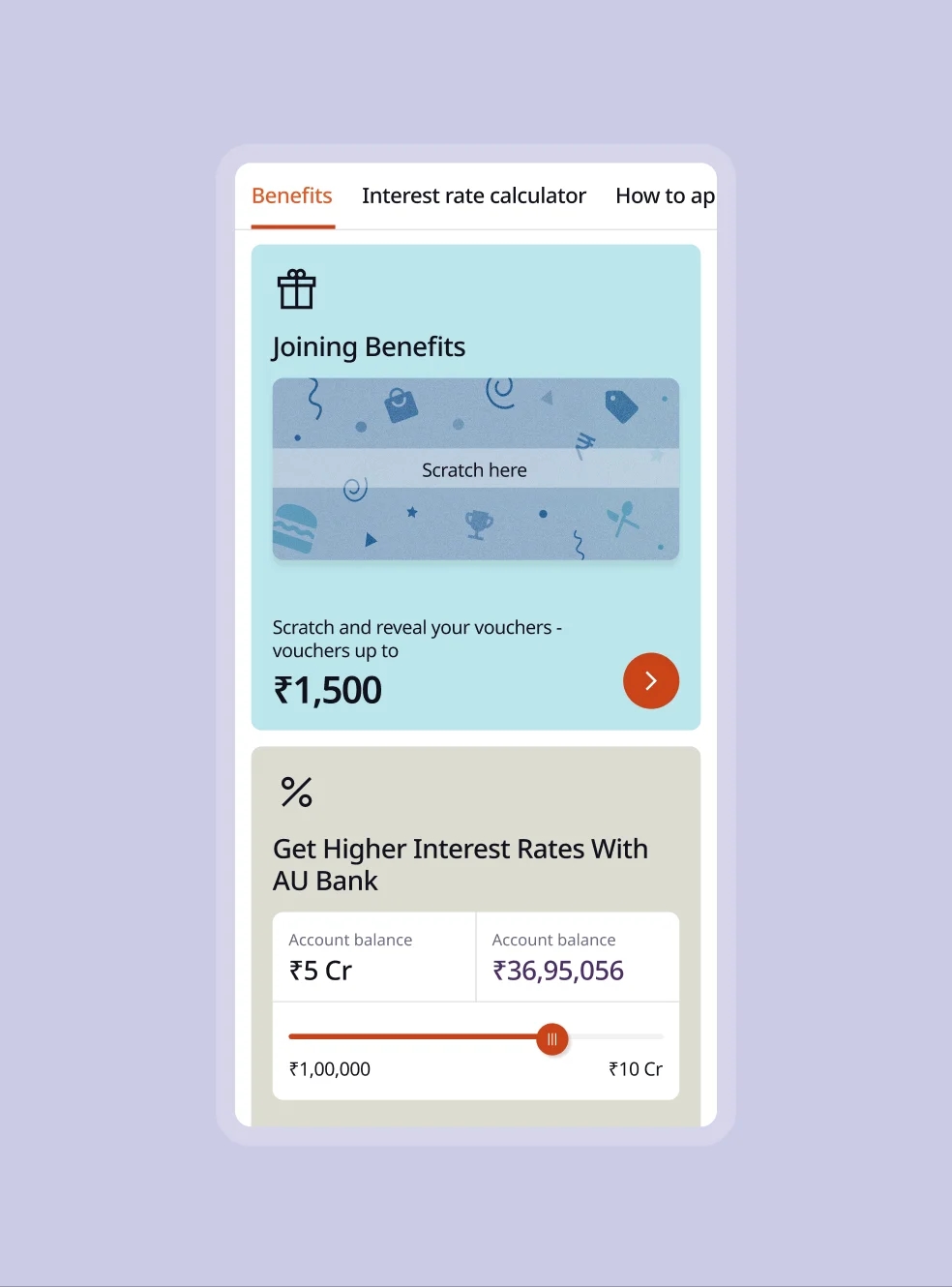The width and height of the screenshot is (952, 1287).
Task: Switch to the Benefits tab
Action: click(x=292, y=196)
